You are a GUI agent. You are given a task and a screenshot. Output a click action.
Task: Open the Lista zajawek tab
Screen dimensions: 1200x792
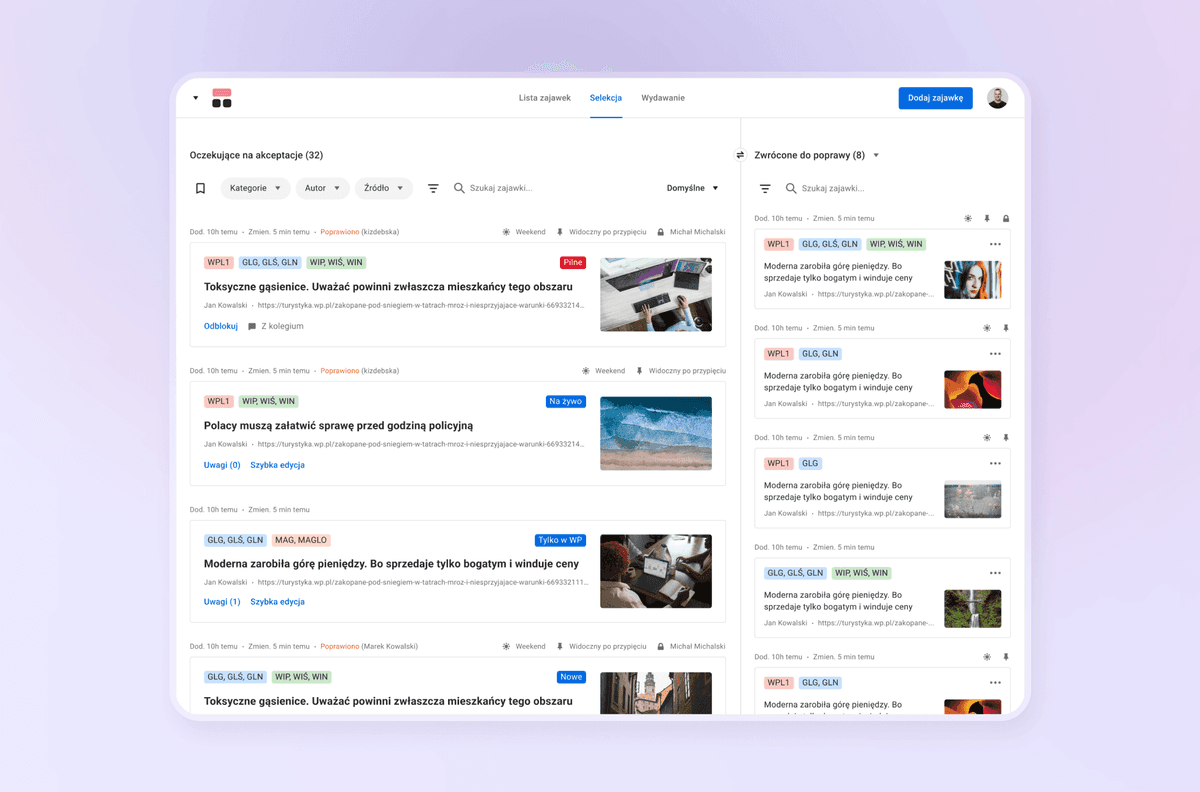point(545,98)
